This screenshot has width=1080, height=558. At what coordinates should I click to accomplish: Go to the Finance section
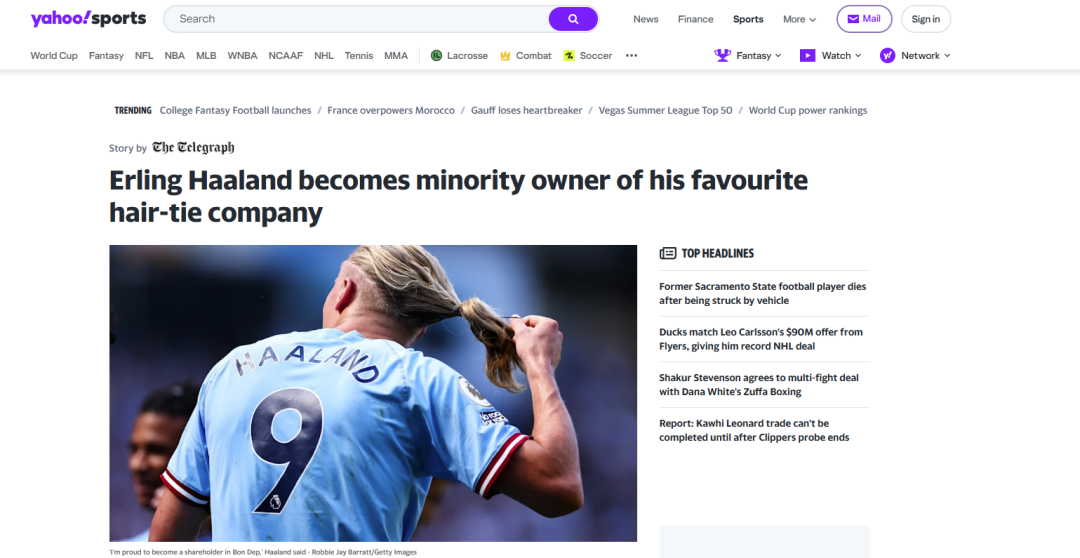[x=696, y=19]
